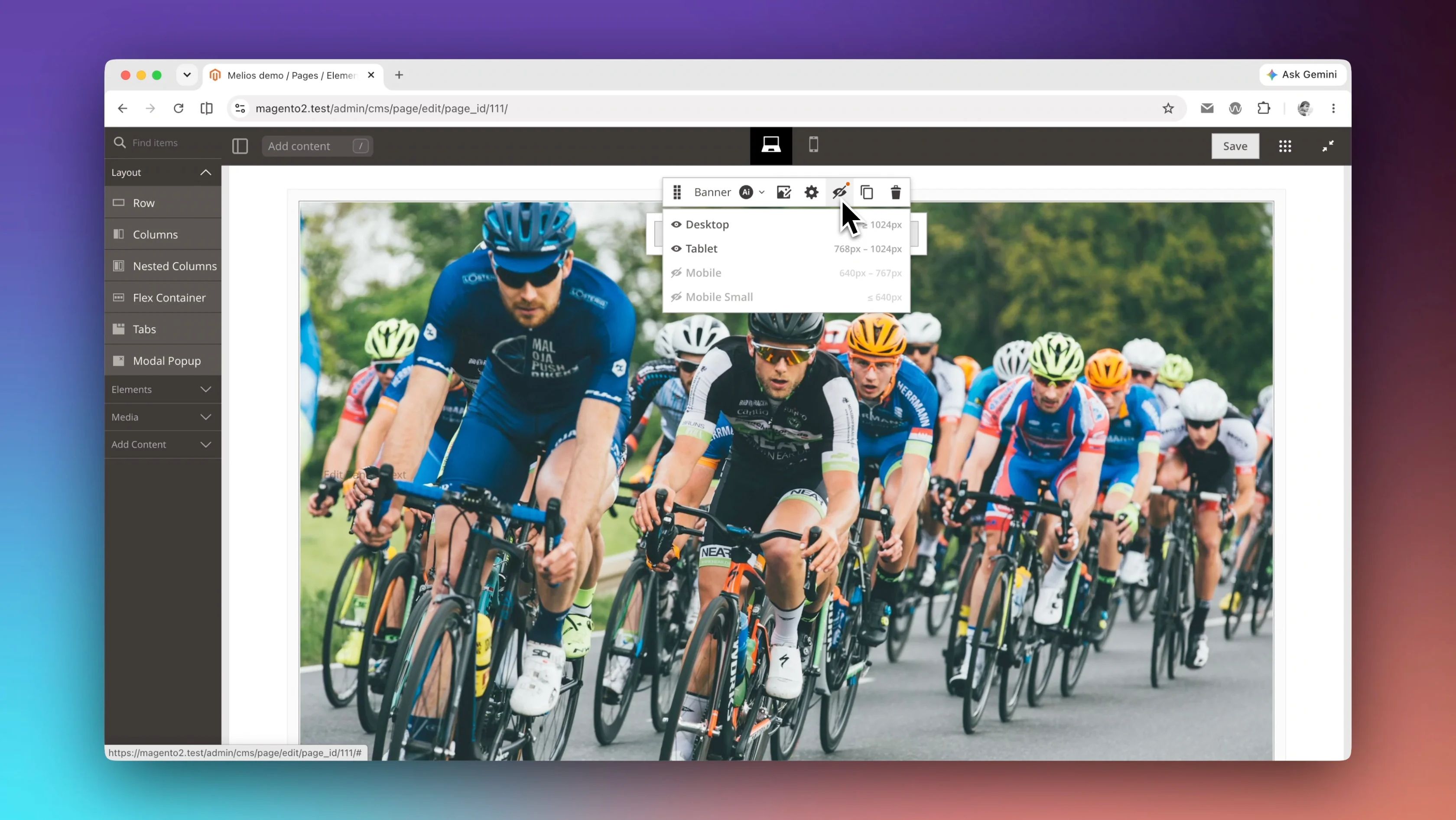Image resolution: width=1456 pixels, height=820 pixels.
Task: Collapse the Layout section
Action: coord(162,172)
